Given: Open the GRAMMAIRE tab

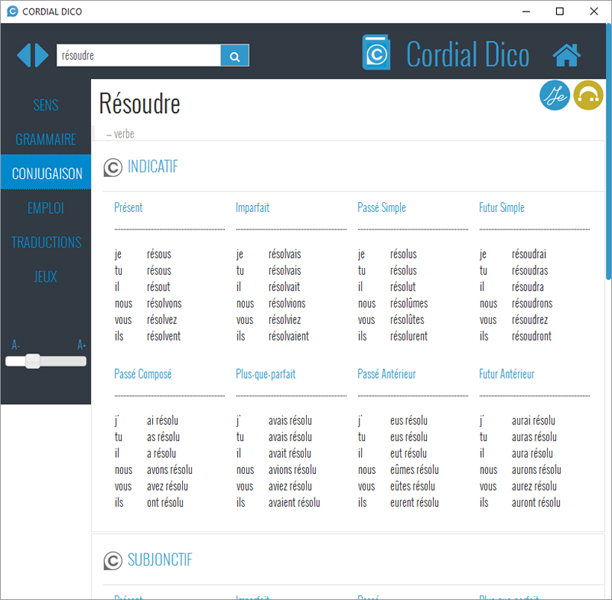Looking at the screenshot, I should coord(46,139).
